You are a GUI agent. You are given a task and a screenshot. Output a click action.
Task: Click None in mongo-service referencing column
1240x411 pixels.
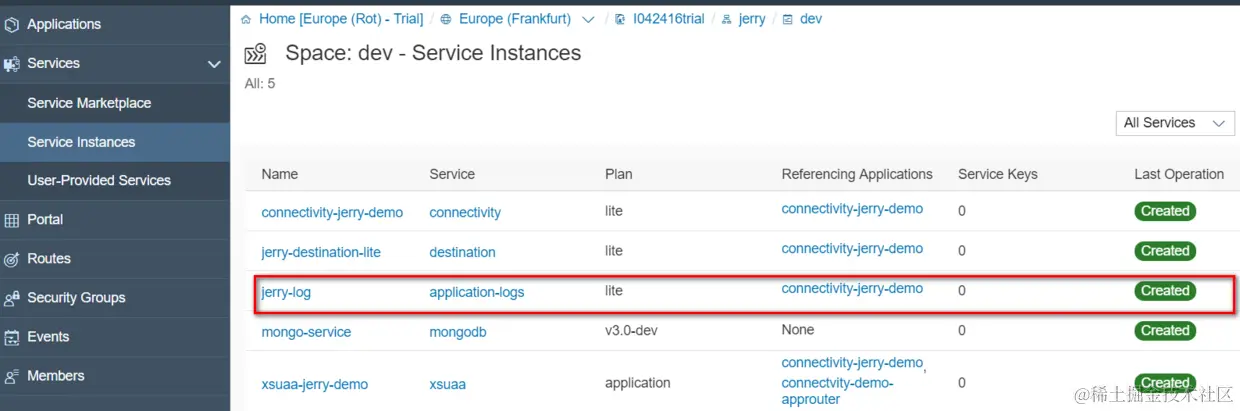coord(798,330)
